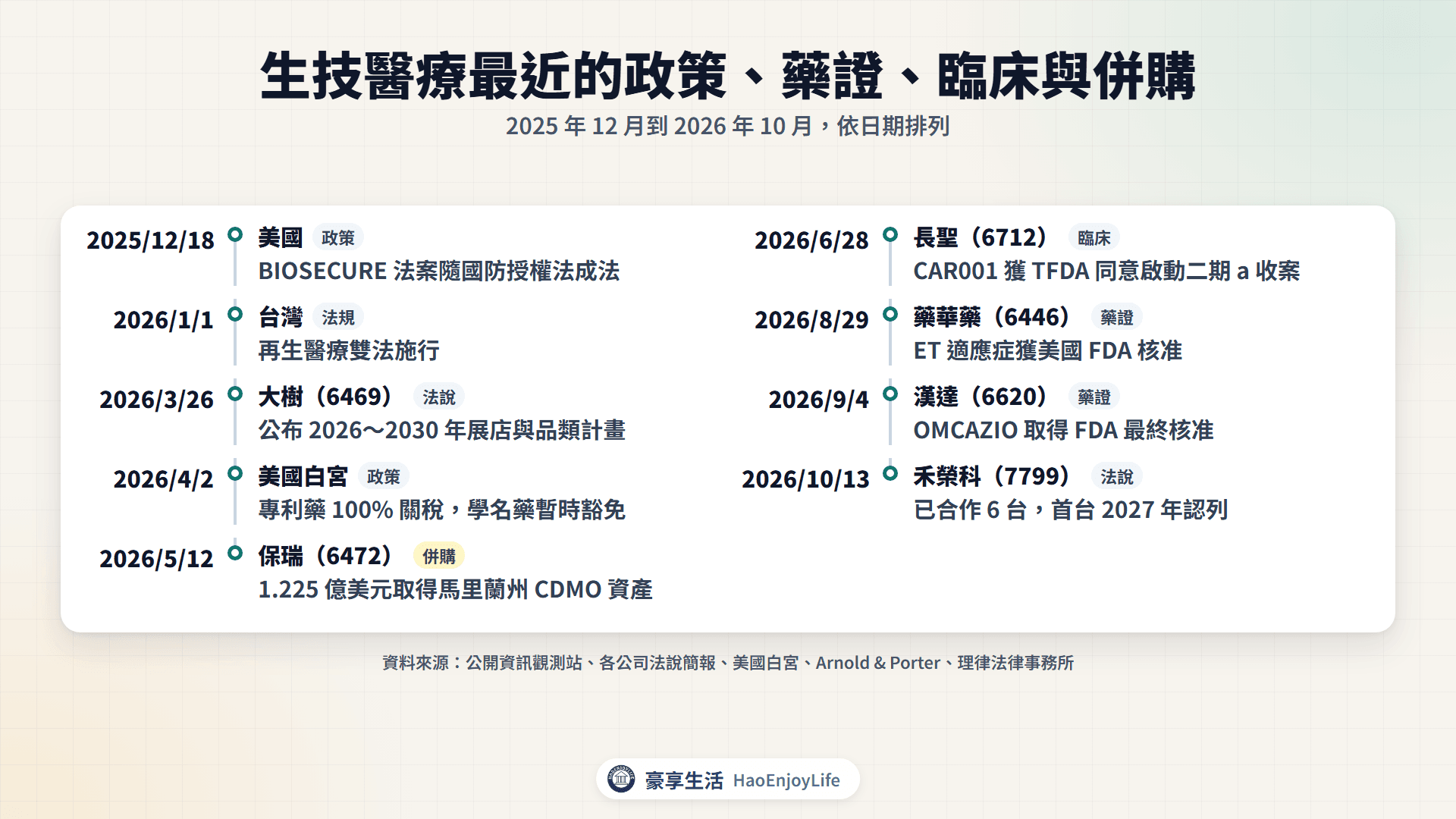Click the 藥證 tag beside 藥華藥（6446）
Screen dimensions: 1456x819
coord(1117,318)
